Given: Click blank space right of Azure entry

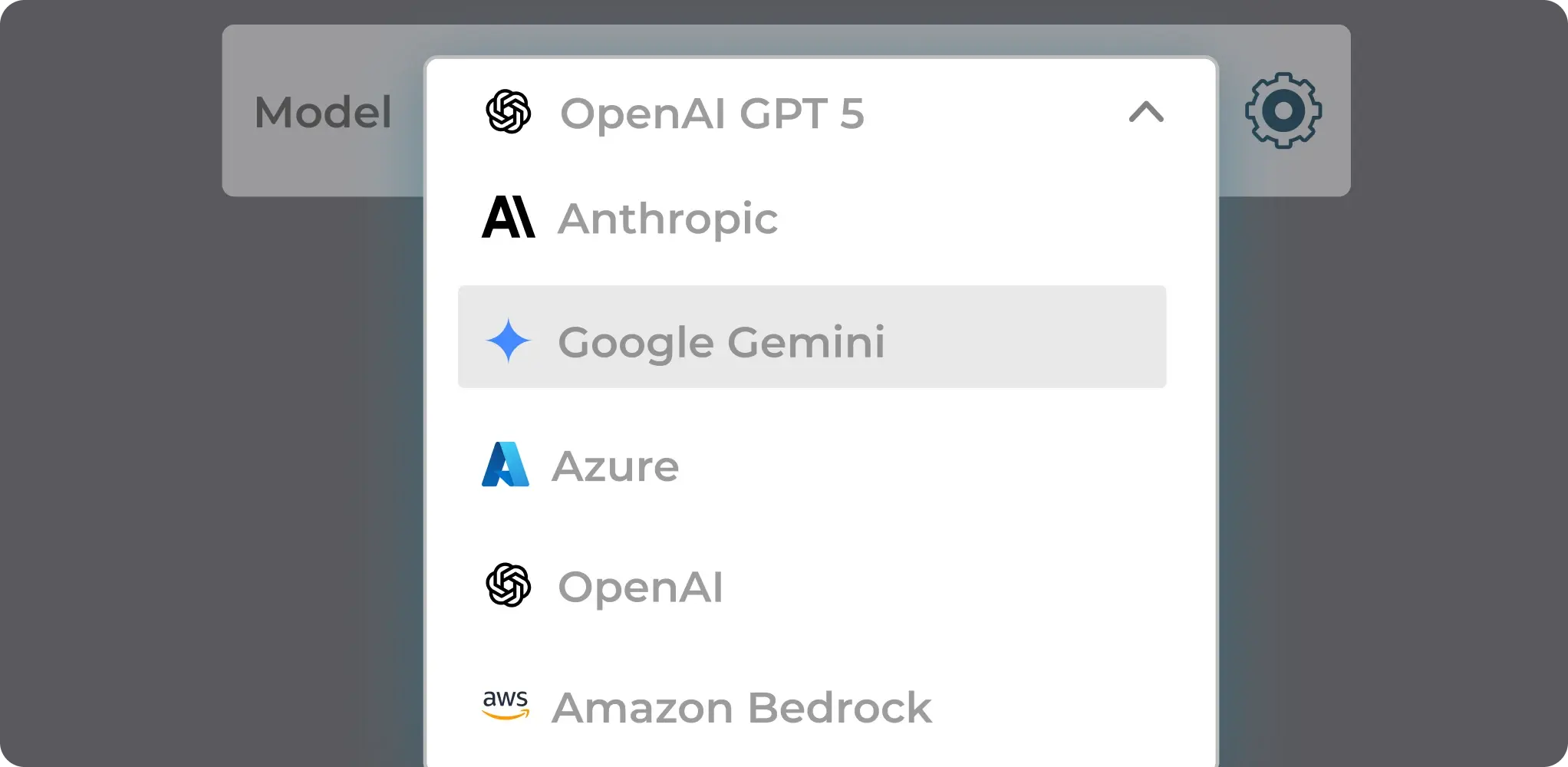Looking at the screenshot, I should pyautogui.click(x=921, y=465).
